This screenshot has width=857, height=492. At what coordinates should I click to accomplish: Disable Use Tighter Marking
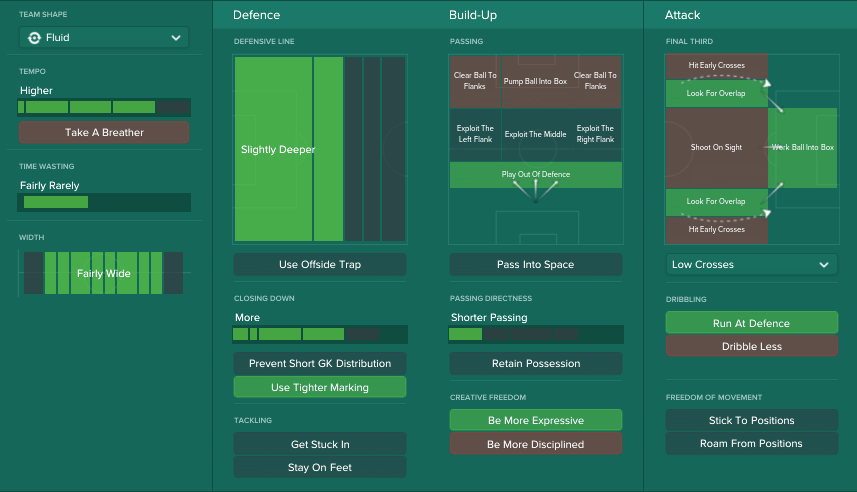[x=320, y=387]
